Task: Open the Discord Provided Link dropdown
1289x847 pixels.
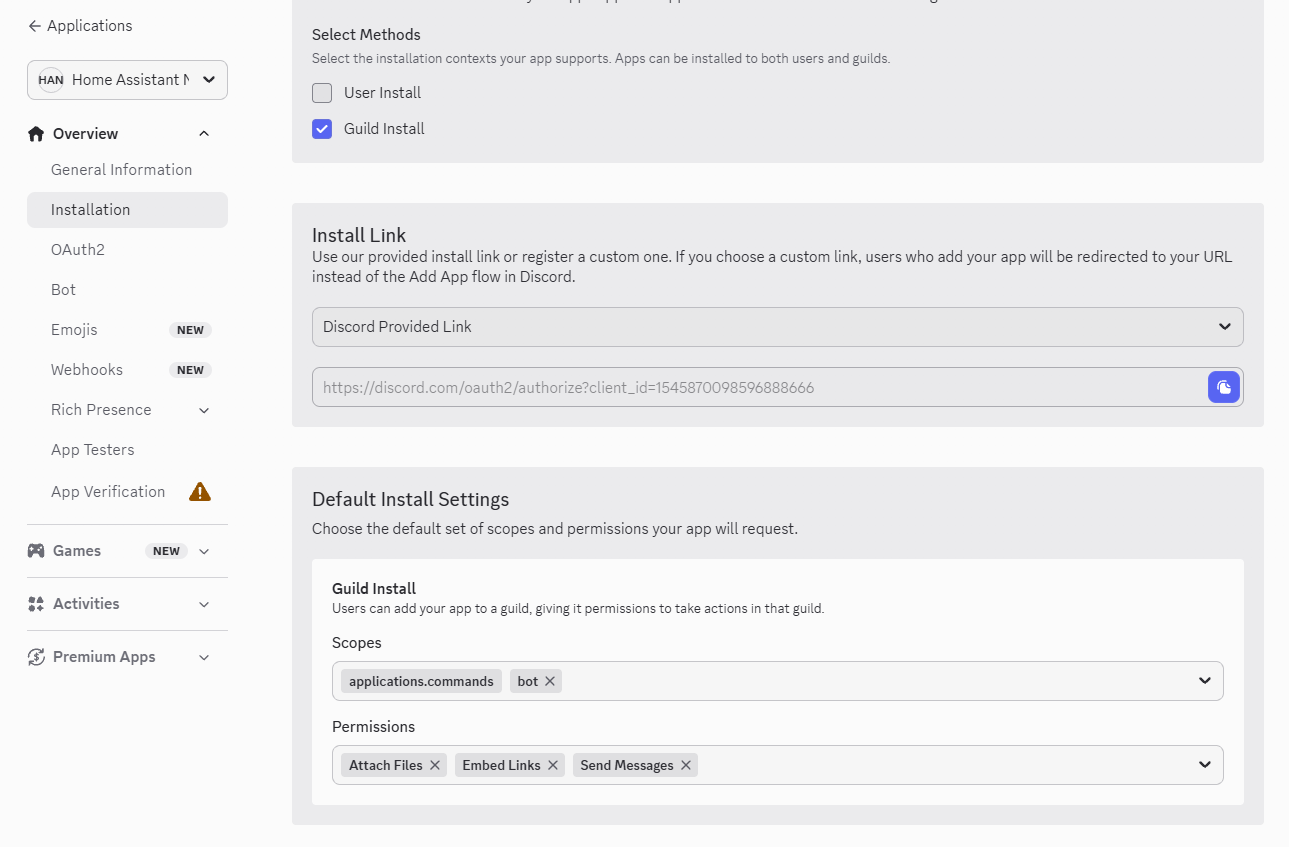Action: 778,327
